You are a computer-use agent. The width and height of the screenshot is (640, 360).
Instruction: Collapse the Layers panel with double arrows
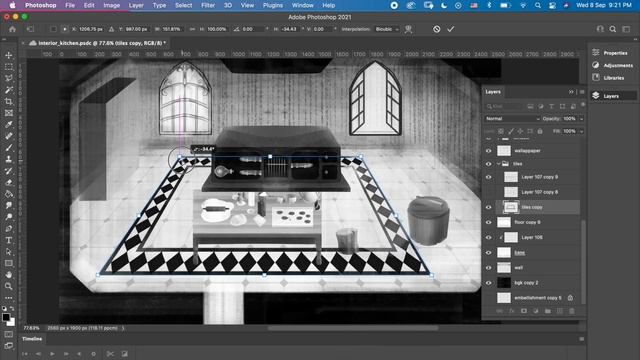[571, 92]
